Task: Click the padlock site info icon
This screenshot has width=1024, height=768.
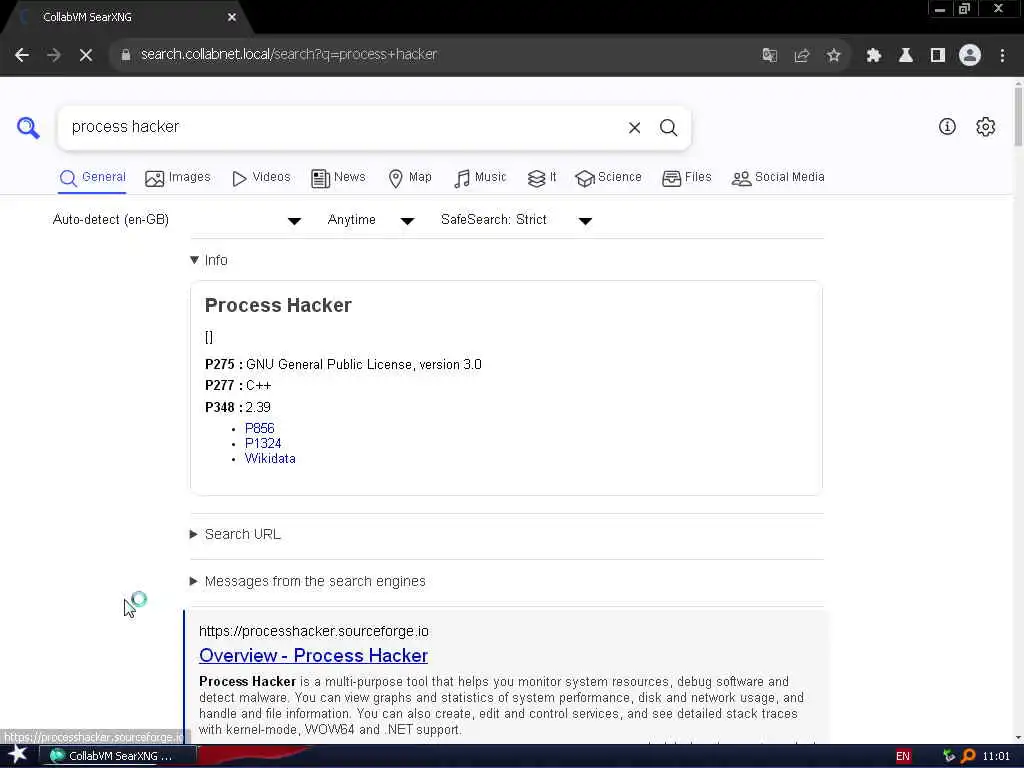Action: point(125,55)
